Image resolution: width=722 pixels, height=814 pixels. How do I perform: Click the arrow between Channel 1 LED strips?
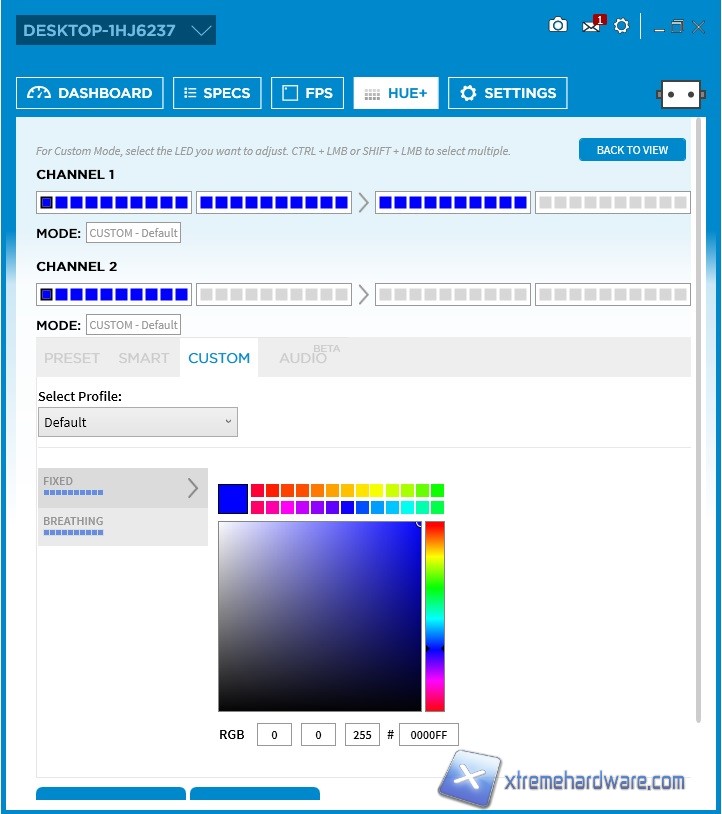click(363, 203)
